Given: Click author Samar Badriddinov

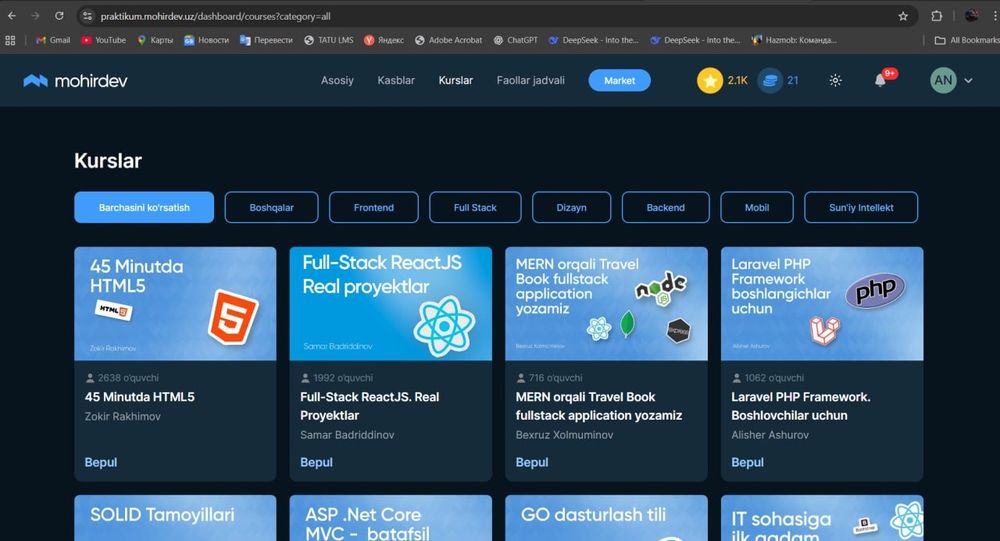Looking at the screenshot, I should (347, 435).
